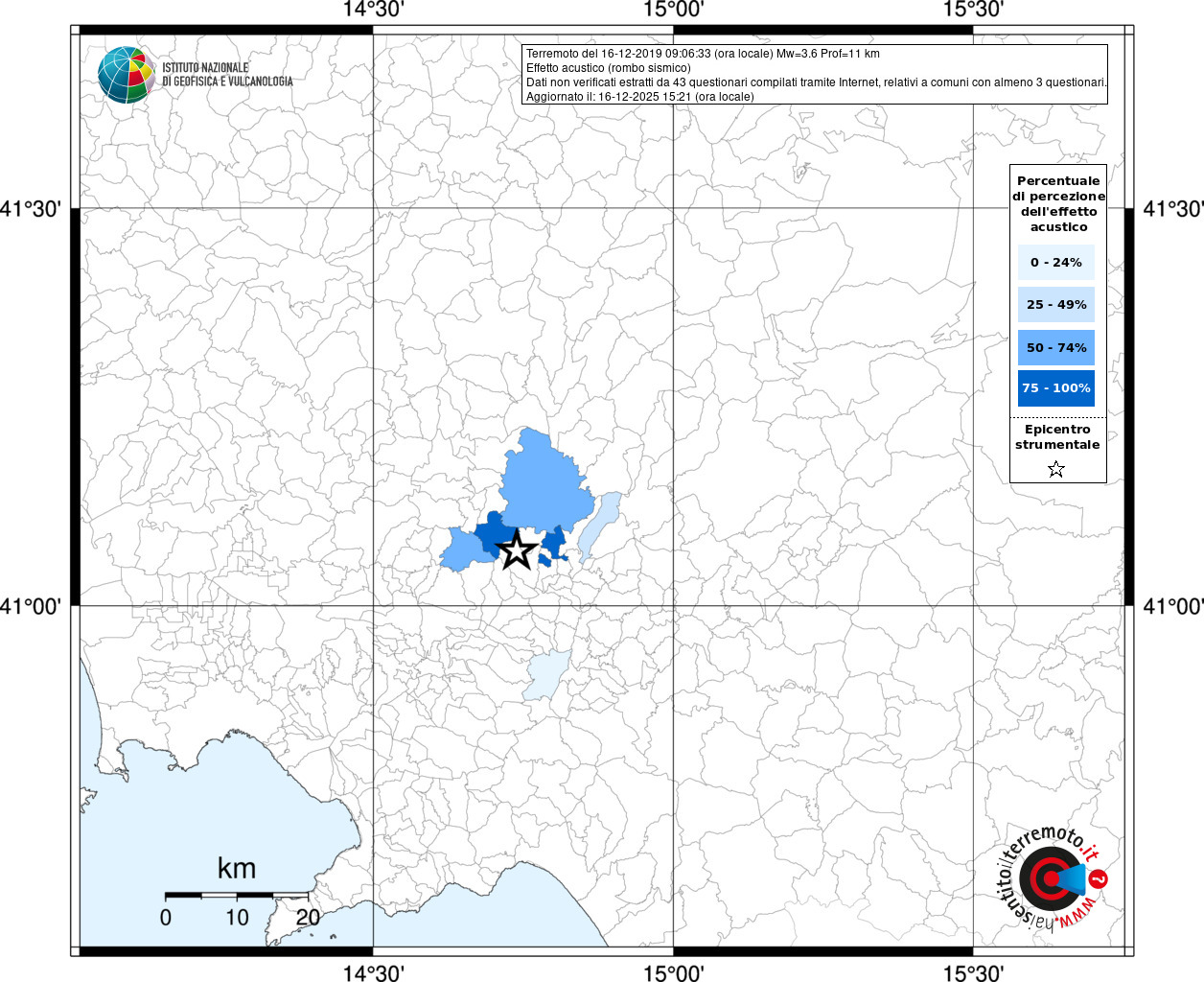
Task: Click the left axis 41°30' label
Action: (31, 208)
